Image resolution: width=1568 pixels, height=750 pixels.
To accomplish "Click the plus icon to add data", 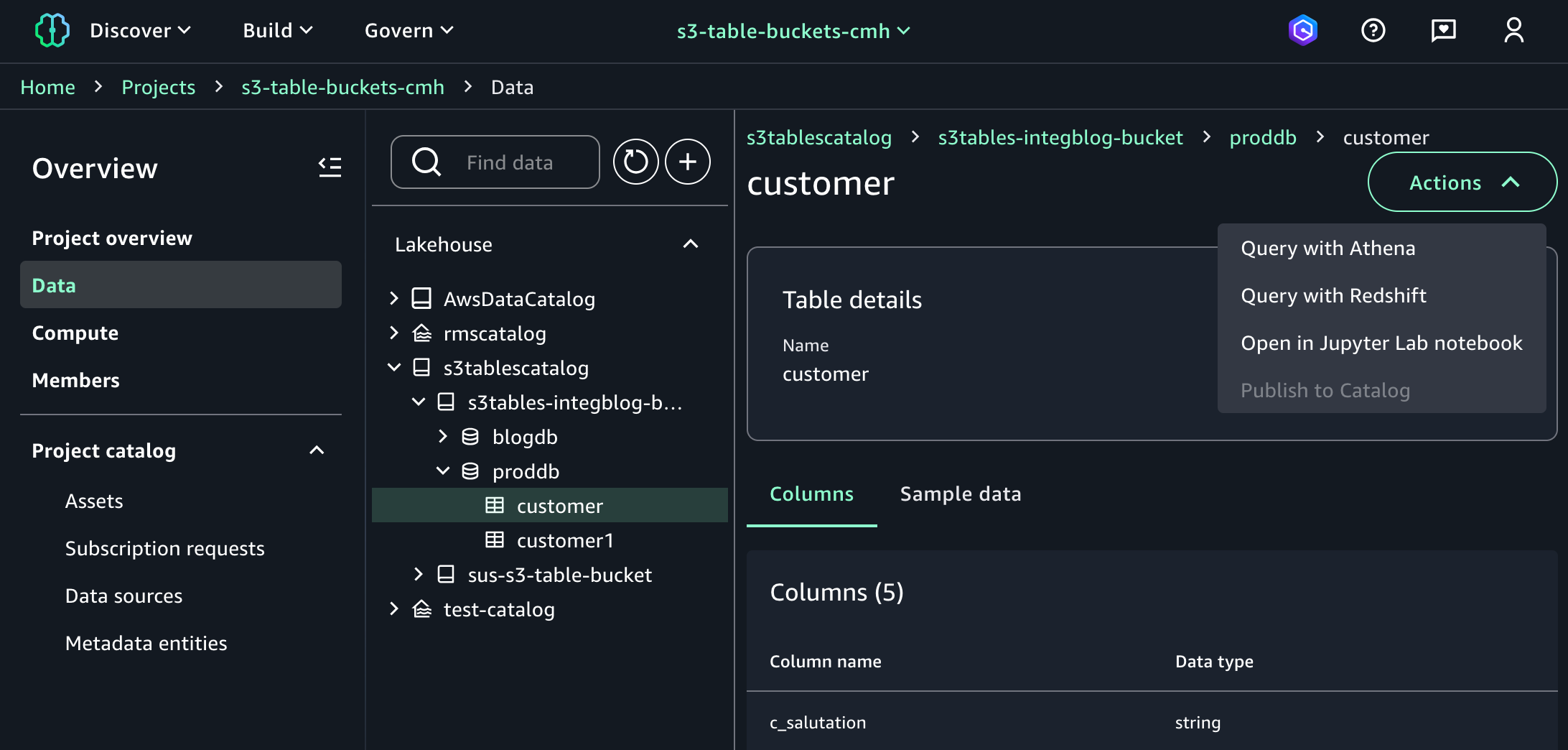I will click(x=687, y=162).
